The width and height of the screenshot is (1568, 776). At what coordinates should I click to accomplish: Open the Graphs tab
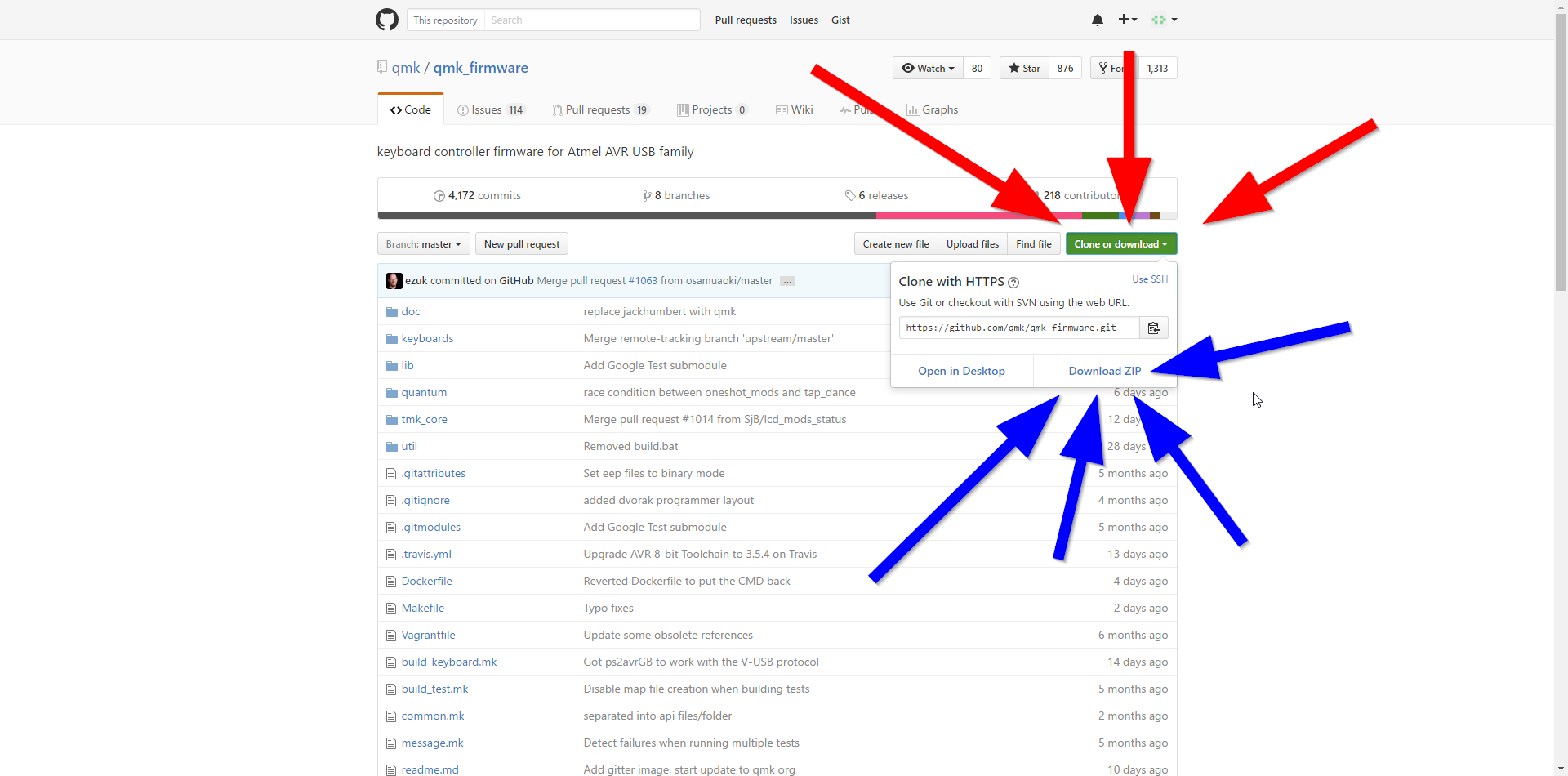(933, 110)
